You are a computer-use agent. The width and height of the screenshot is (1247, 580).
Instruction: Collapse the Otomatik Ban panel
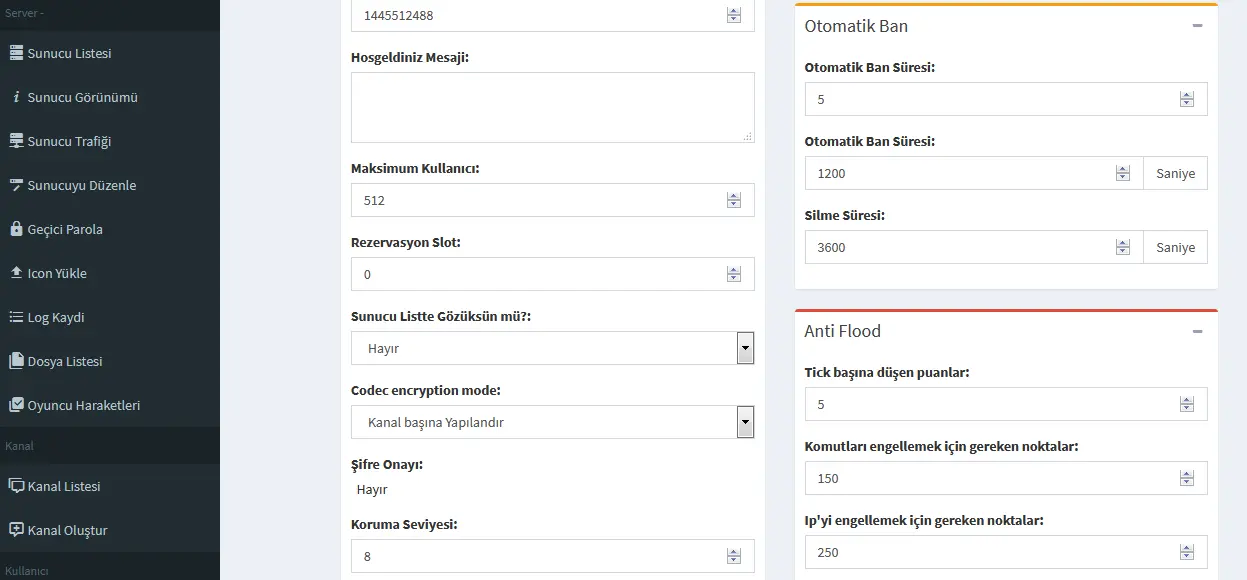[x=1197, y=26]
